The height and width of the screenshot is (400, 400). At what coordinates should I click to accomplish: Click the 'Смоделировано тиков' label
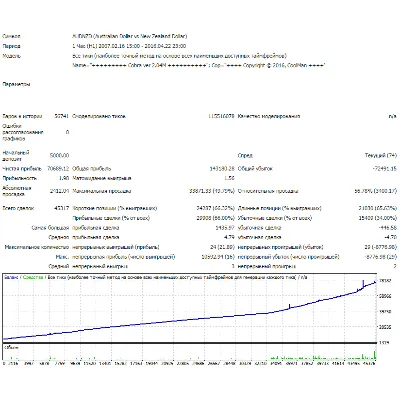click(99, 116)
